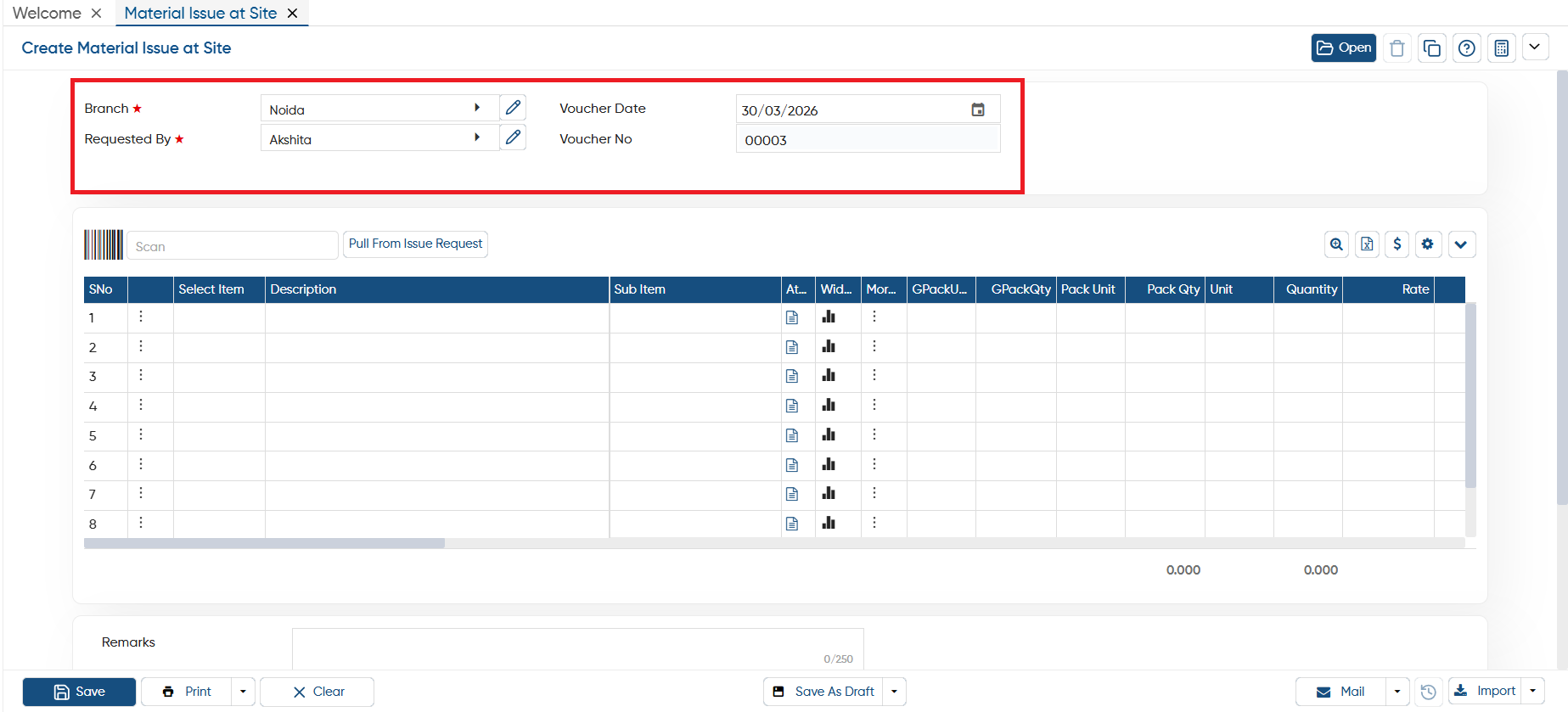This screenshot has width=1568, height=712.
Task: Open the Voucher Date calendar picker
Action: point(978,109)
